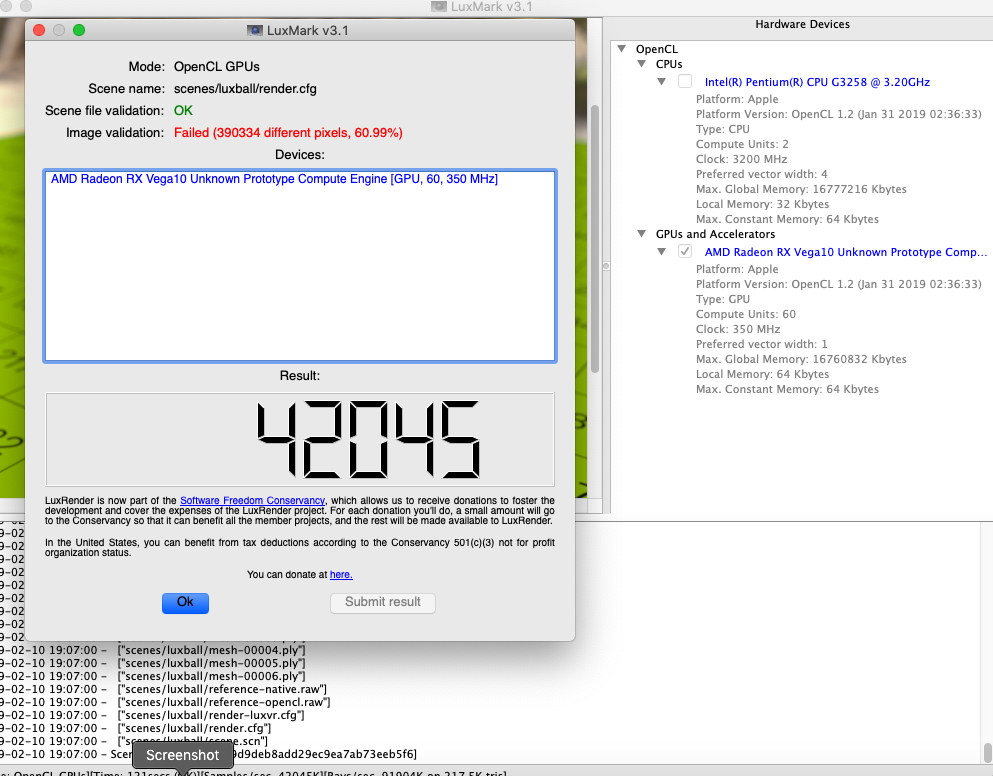
Task: Click the 'Compute Units: 2' CPU line
Action: pyautogui.click(x=742, y=144)
